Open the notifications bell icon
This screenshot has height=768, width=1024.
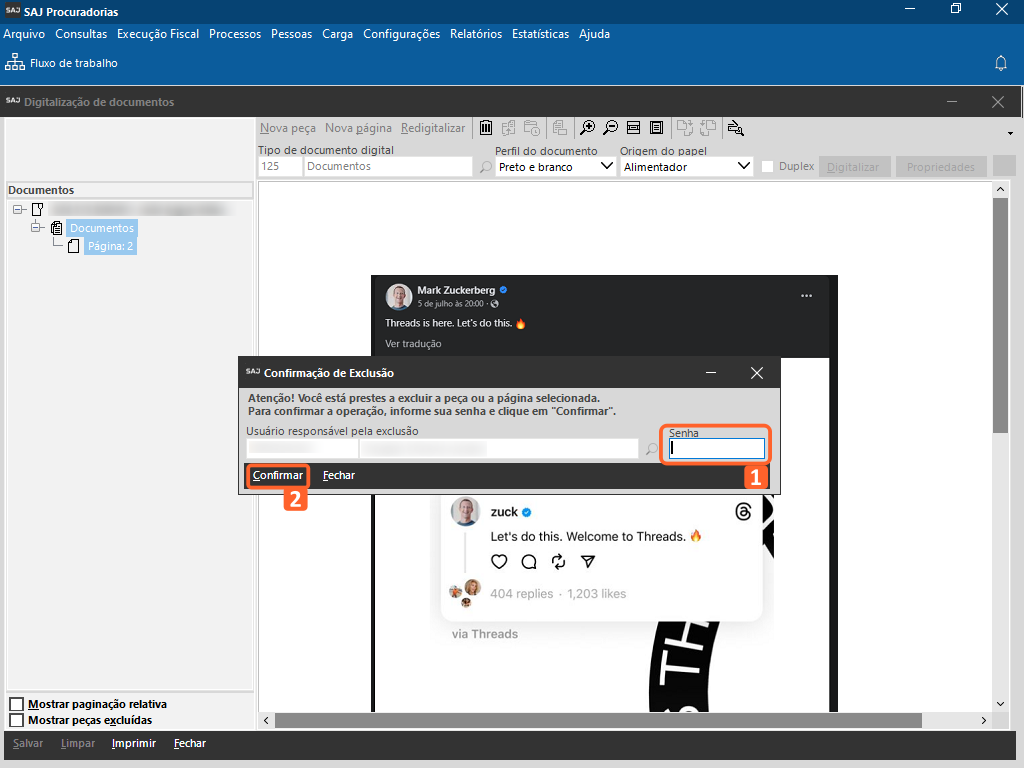(1000, 63)
